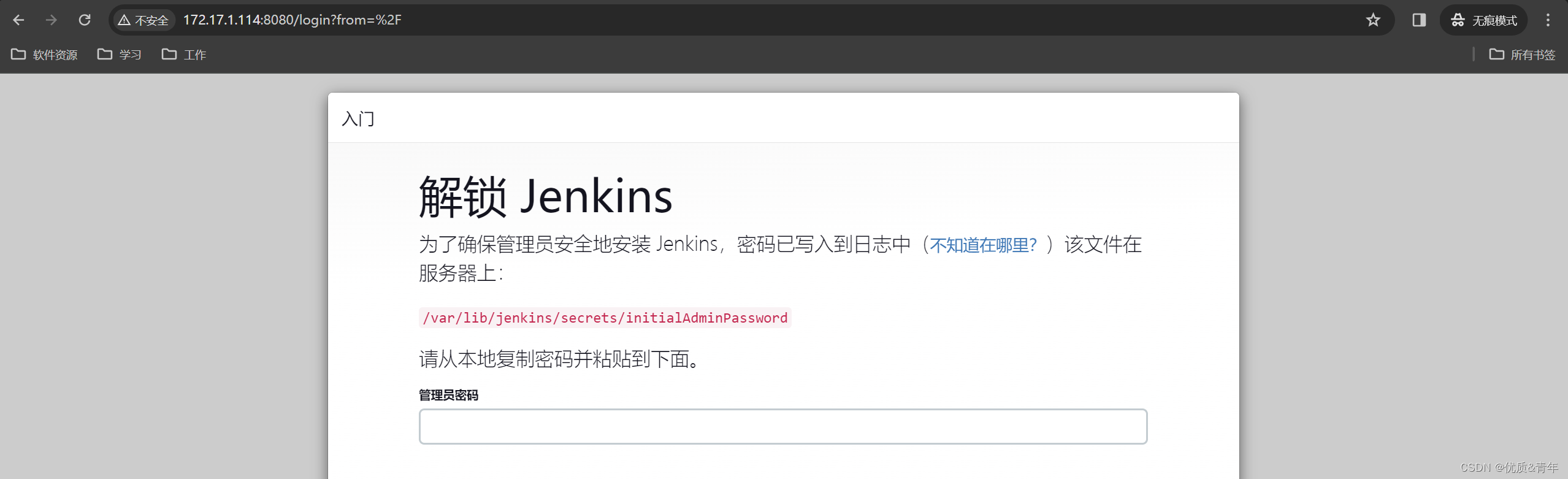Open the 软件资源 bookmark folder
This screenshot has height=479, width=1568.
point(44,55)
